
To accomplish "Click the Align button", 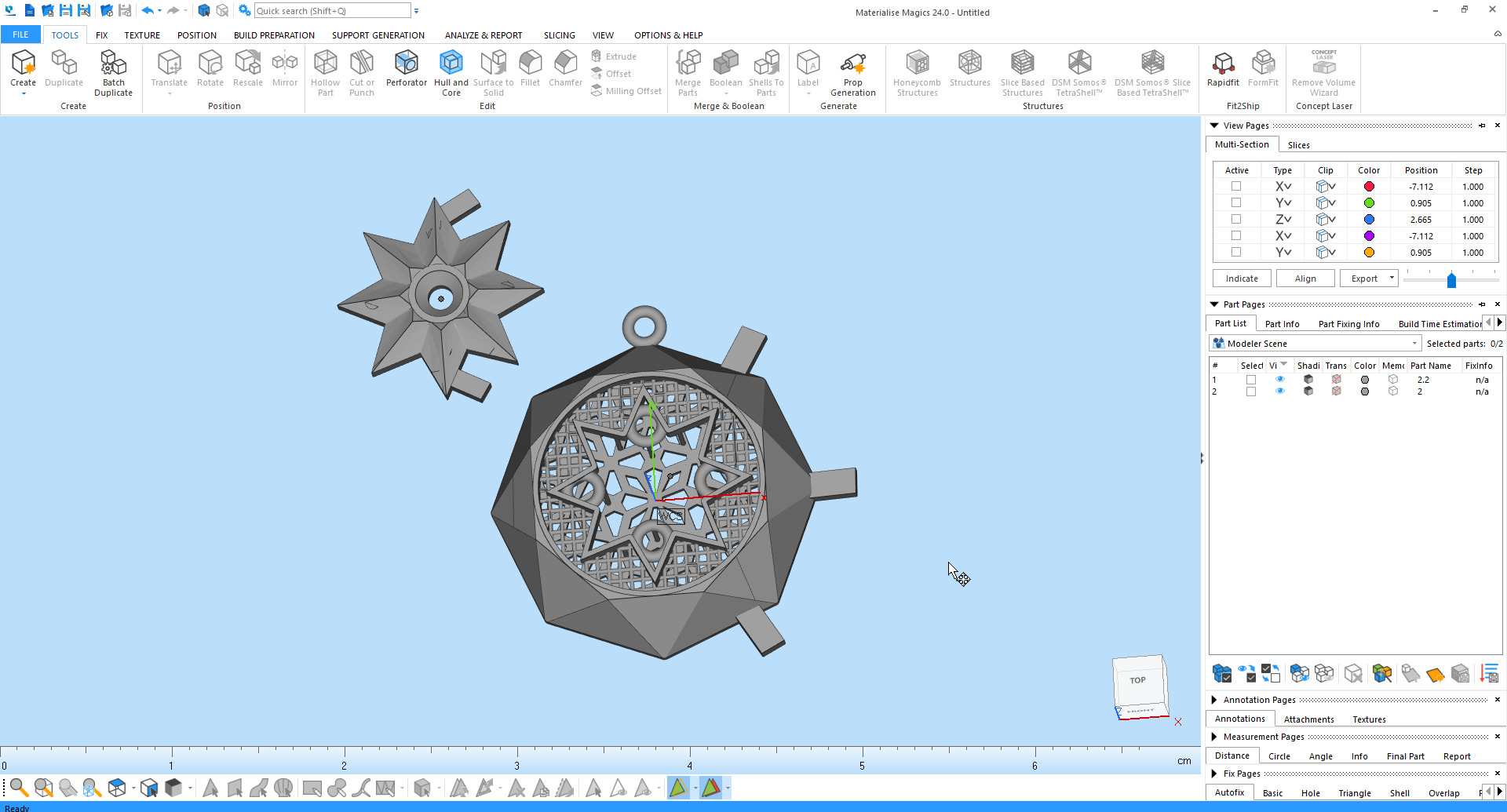I will (1305, 279).
